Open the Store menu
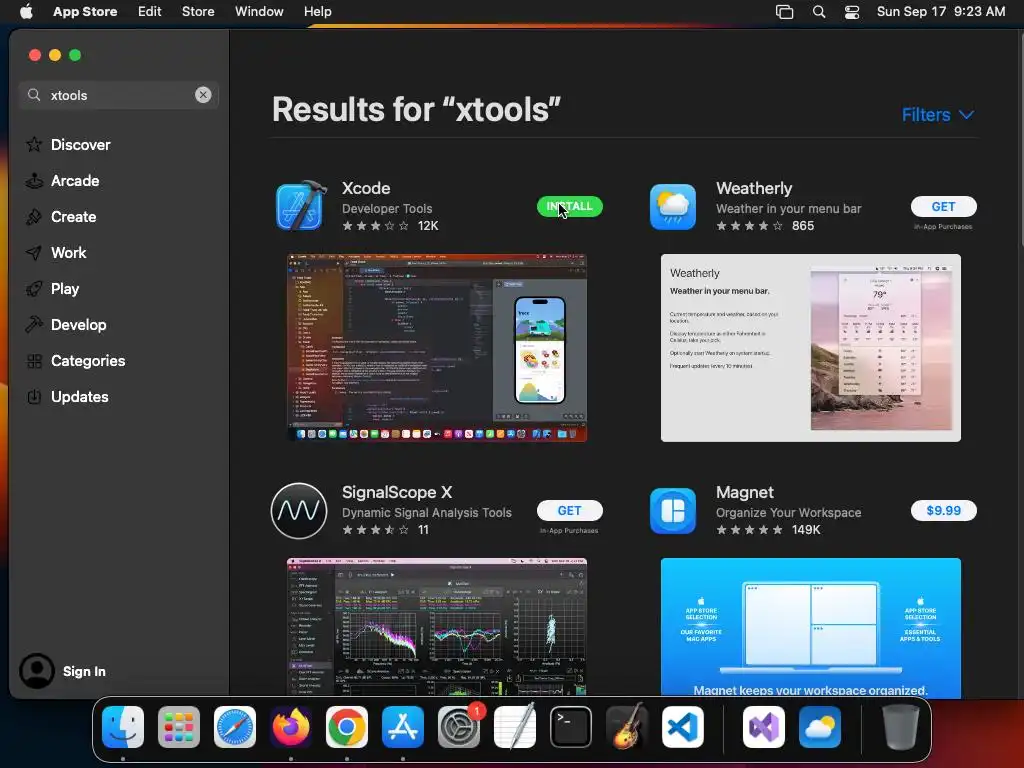 pyautogui.click(x=198, y=12)
